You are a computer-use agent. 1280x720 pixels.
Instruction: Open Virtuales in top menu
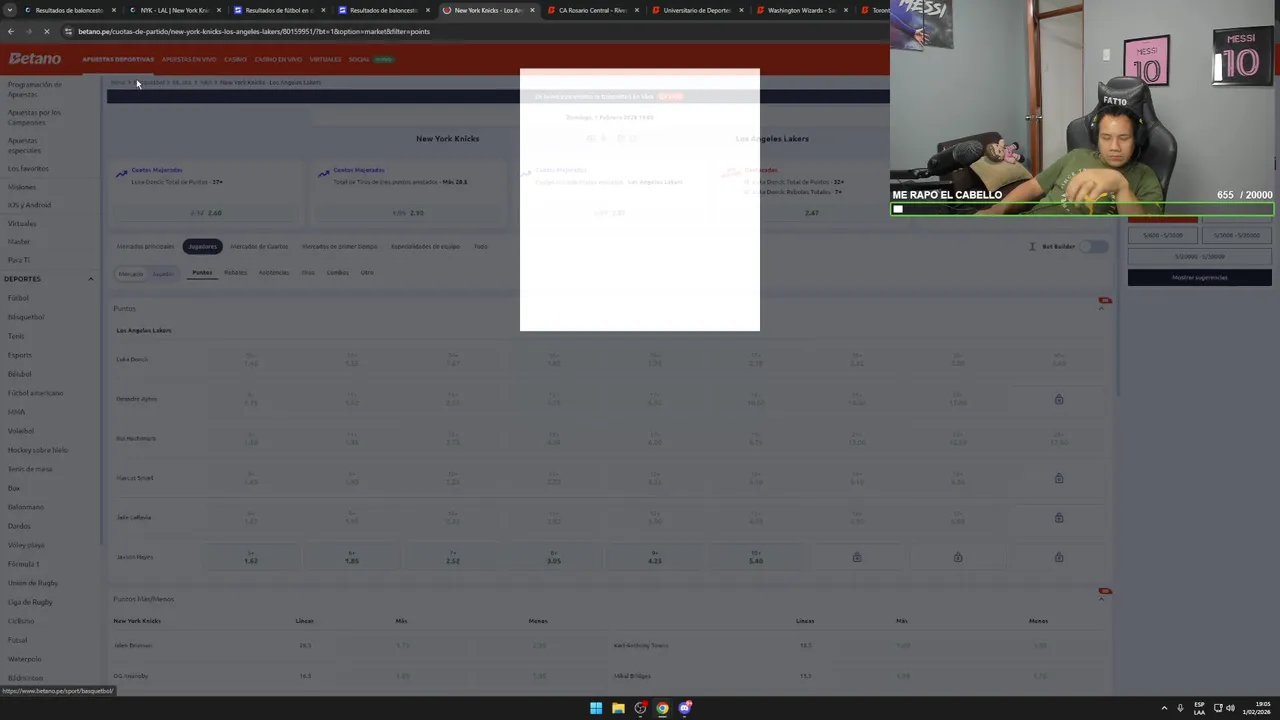[325, 59]
